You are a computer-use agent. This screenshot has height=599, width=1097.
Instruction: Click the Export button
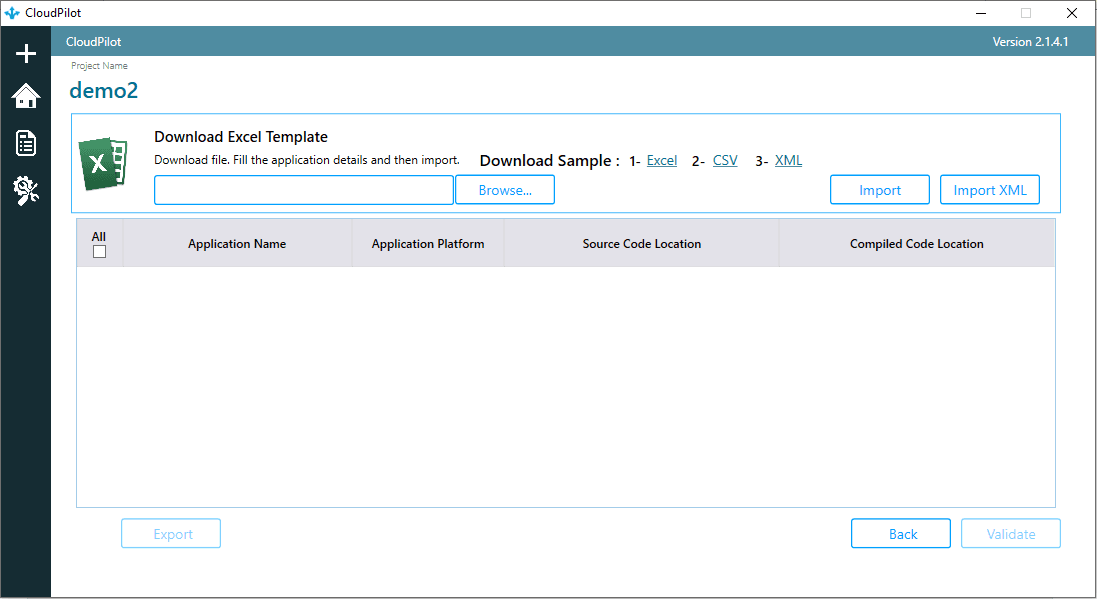[x=171, y=533]
